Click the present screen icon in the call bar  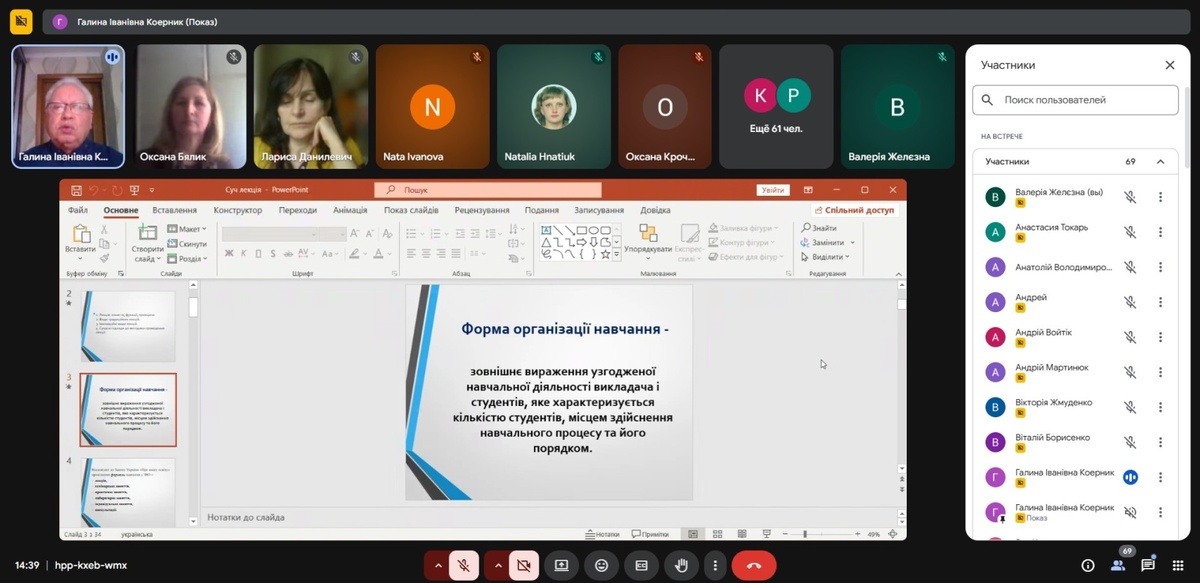point(561,565)
